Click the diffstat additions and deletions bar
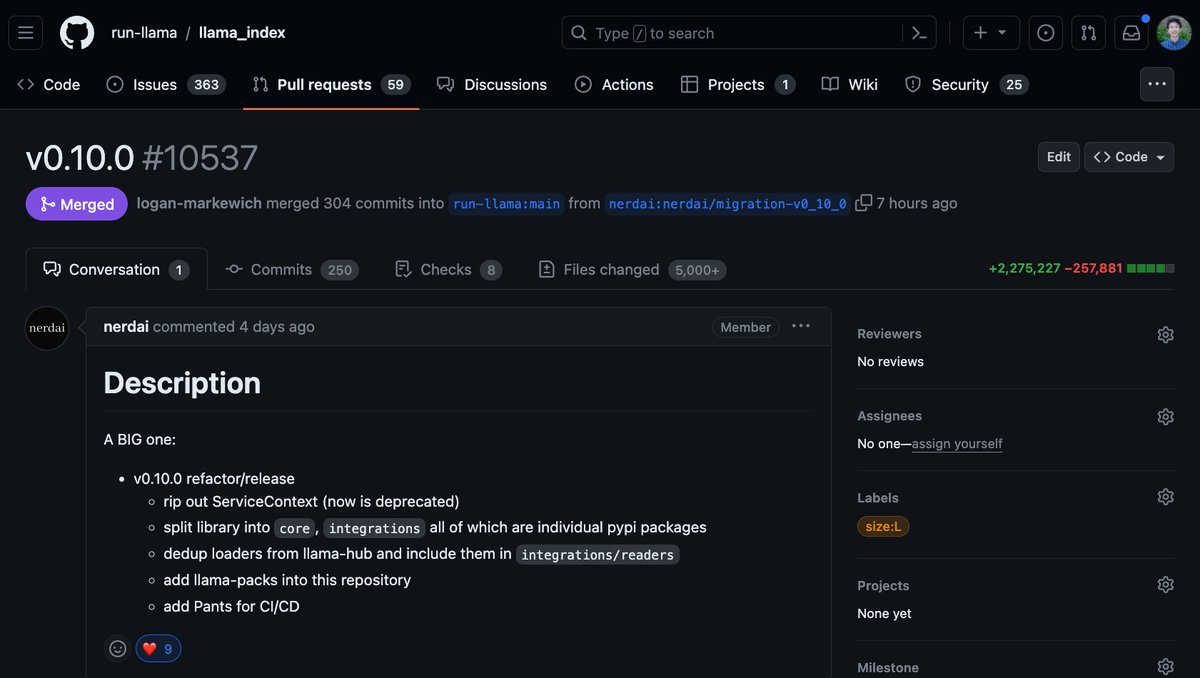Screen dimensions: 1200x678 [x=1081, y=269]
